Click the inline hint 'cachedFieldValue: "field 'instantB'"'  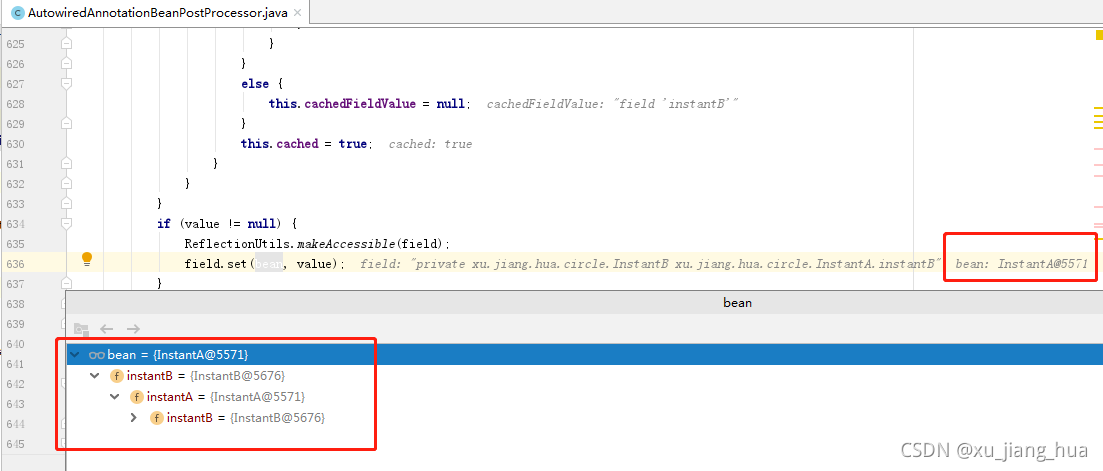(x=612, y=104)
